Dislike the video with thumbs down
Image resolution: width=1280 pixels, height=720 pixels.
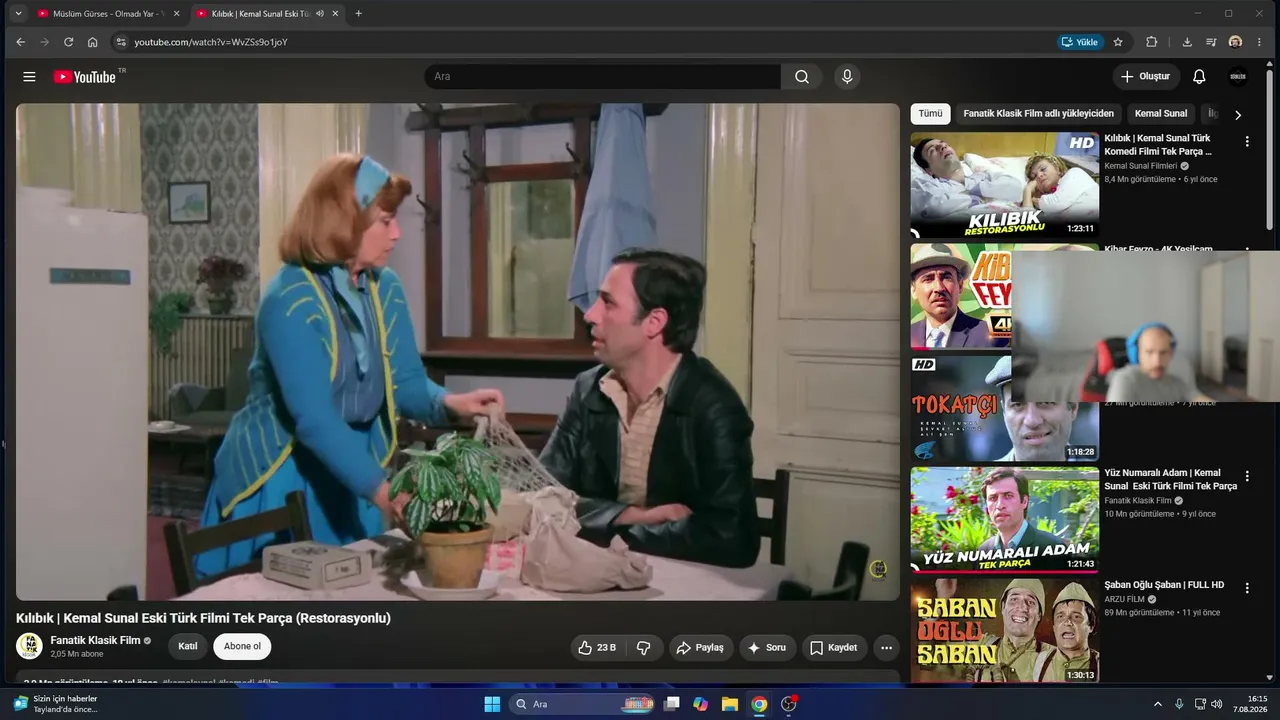pos(644,648)
